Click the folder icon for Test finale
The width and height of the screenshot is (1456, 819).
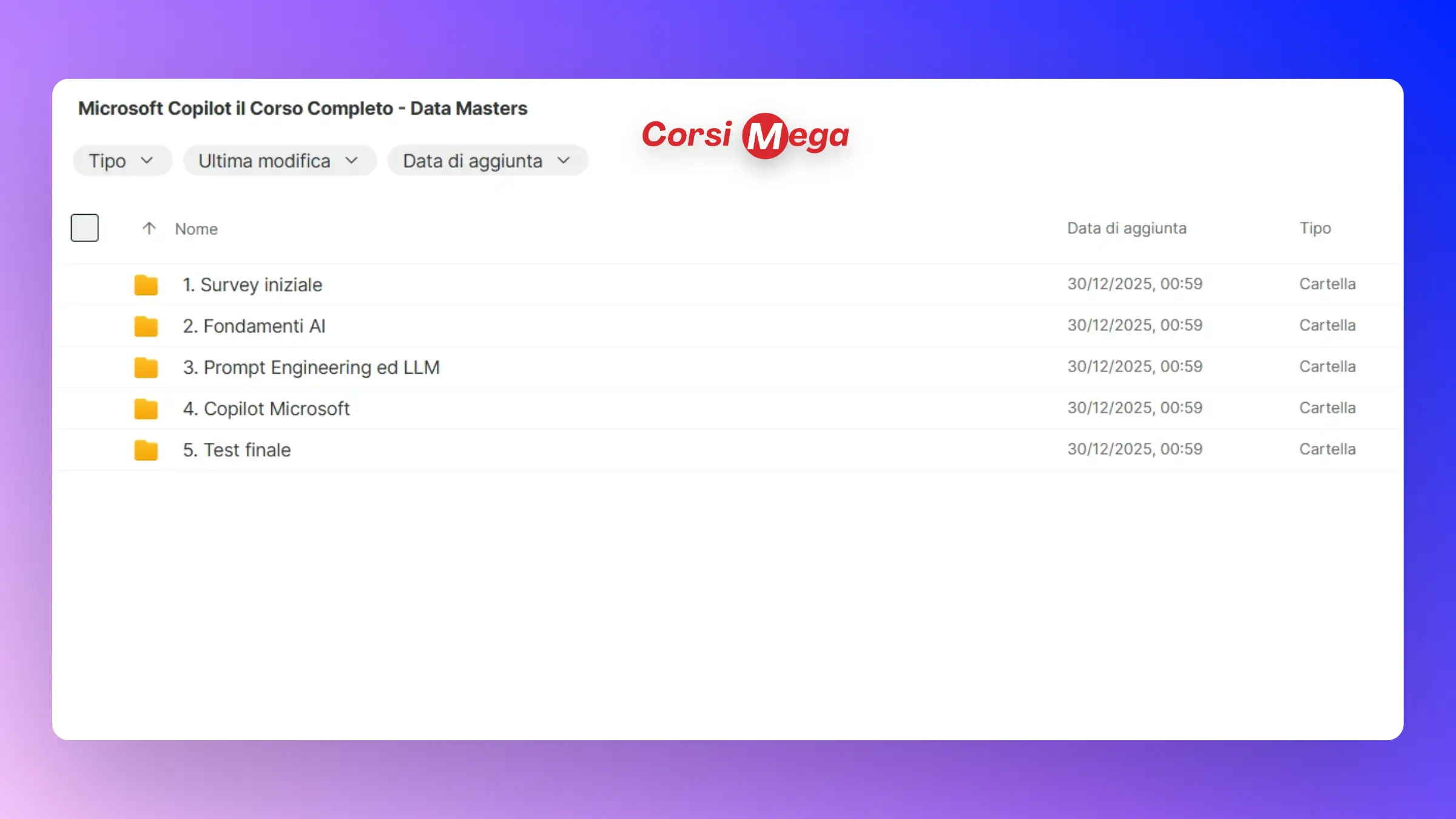click(x=146, y=450)
